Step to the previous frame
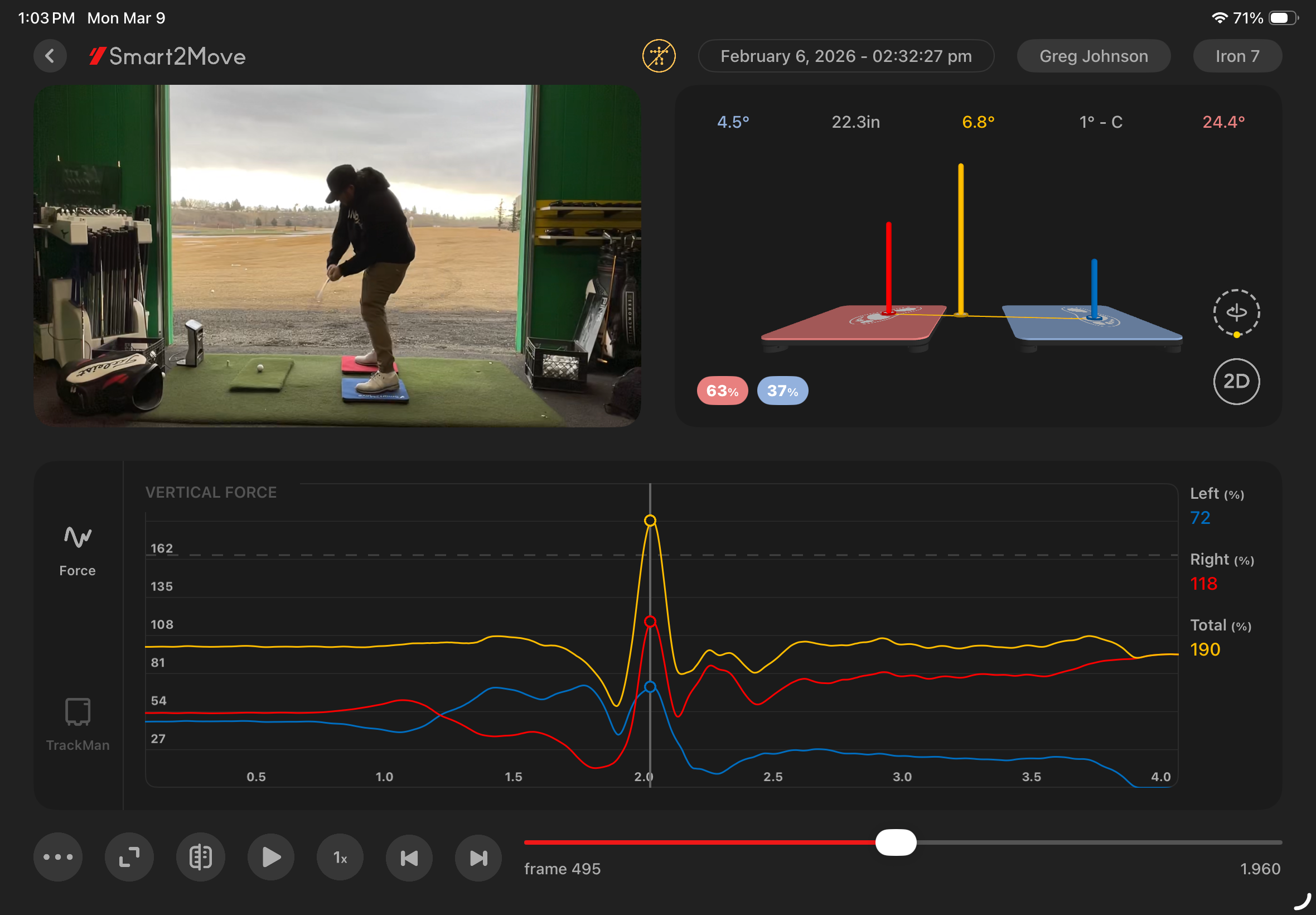The height and width of the screenshot is (915, 1316). [x=409, y=857]
